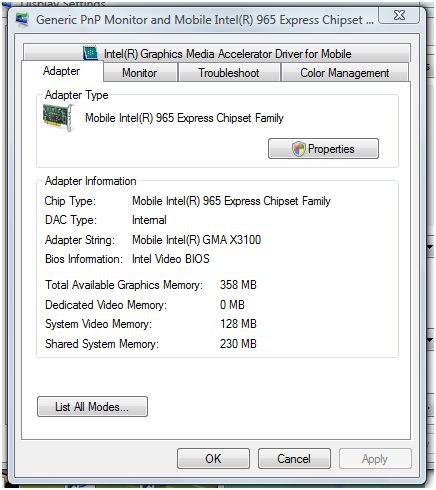Click the Intel chip icon on the driver tab

90,53
